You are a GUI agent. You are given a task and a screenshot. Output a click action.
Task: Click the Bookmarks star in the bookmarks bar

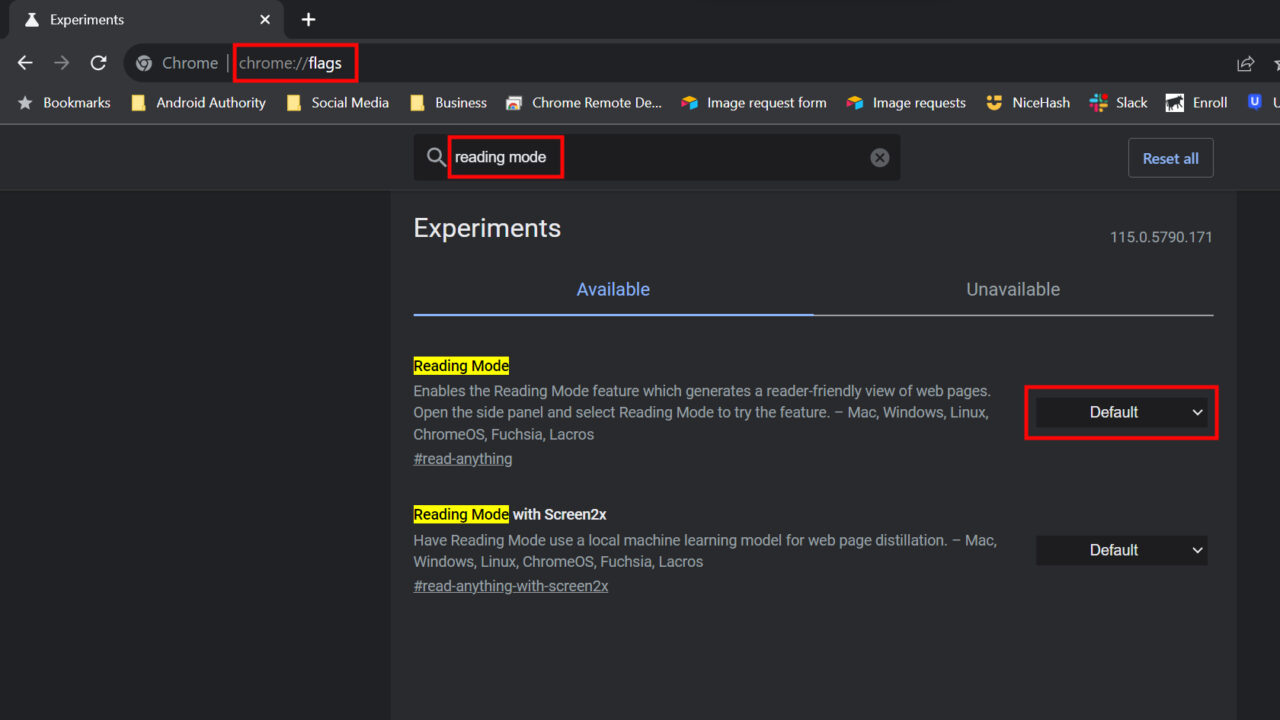click(27, 102)
